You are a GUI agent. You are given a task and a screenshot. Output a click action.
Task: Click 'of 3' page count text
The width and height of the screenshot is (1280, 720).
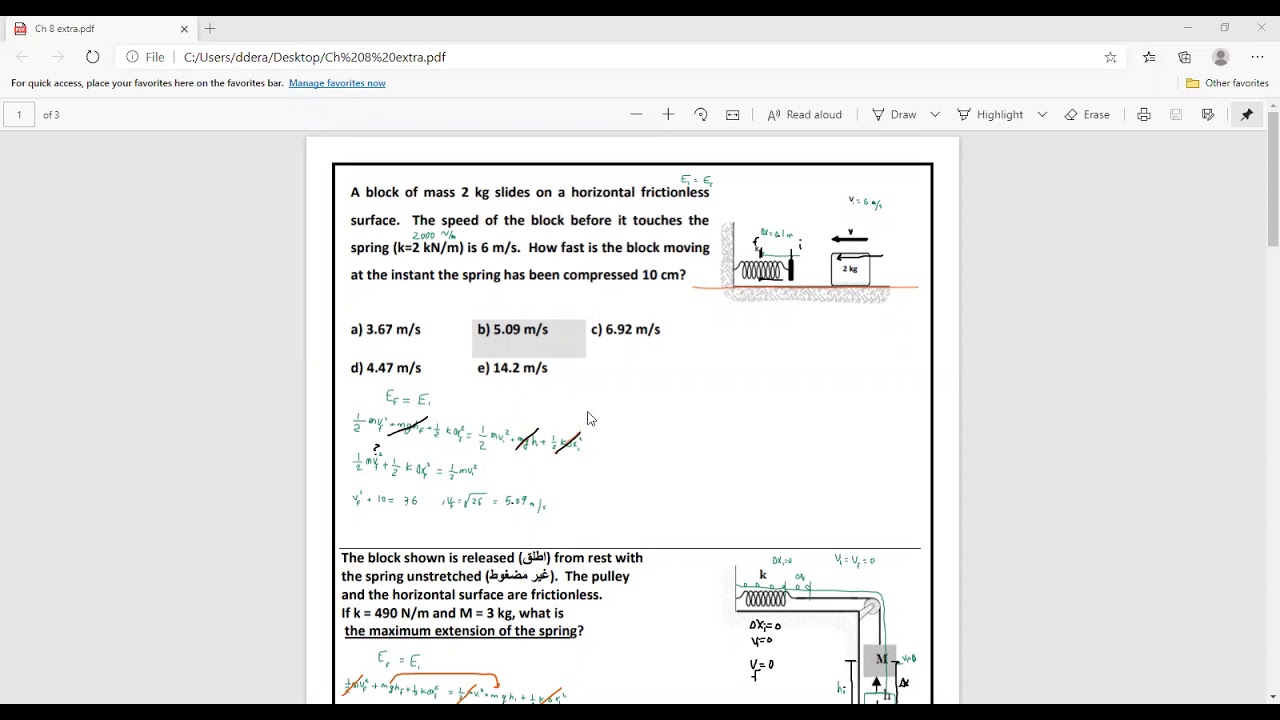click(x=51, y=115)
